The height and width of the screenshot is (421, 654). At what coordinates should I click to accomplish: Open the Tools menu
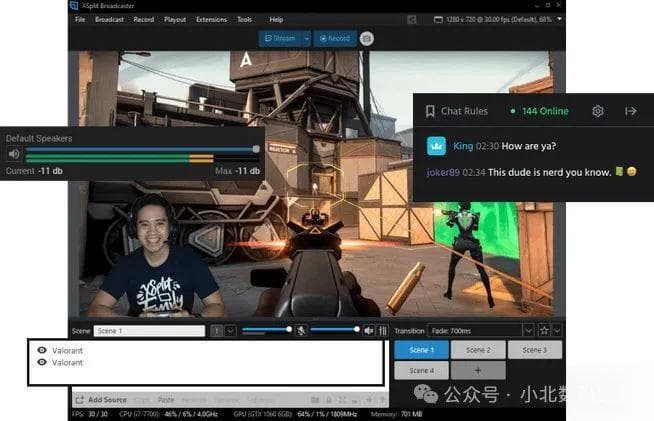(244, 20)
